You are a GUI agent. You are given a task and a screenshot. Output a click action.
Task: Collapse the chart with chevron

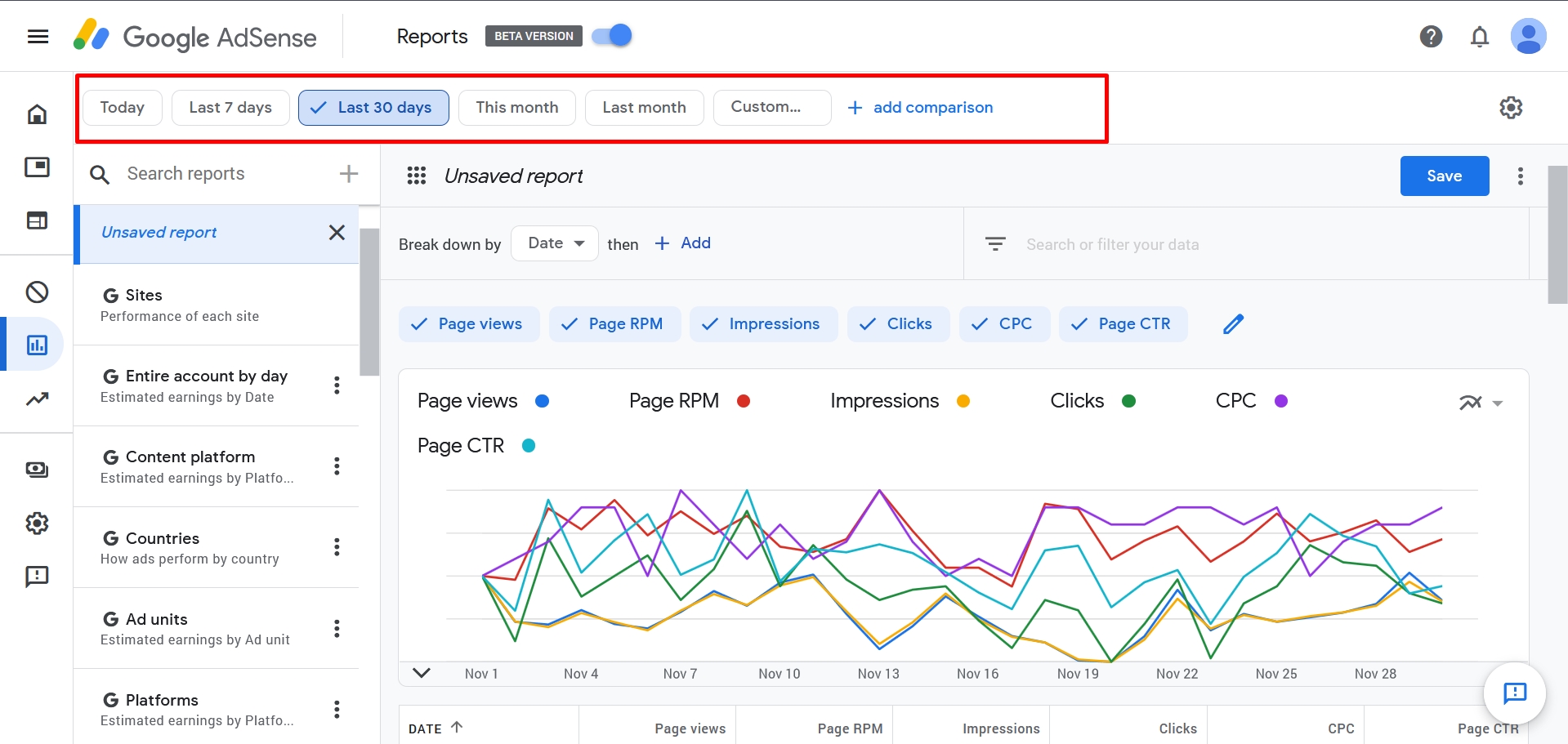(x=422, y=673)
